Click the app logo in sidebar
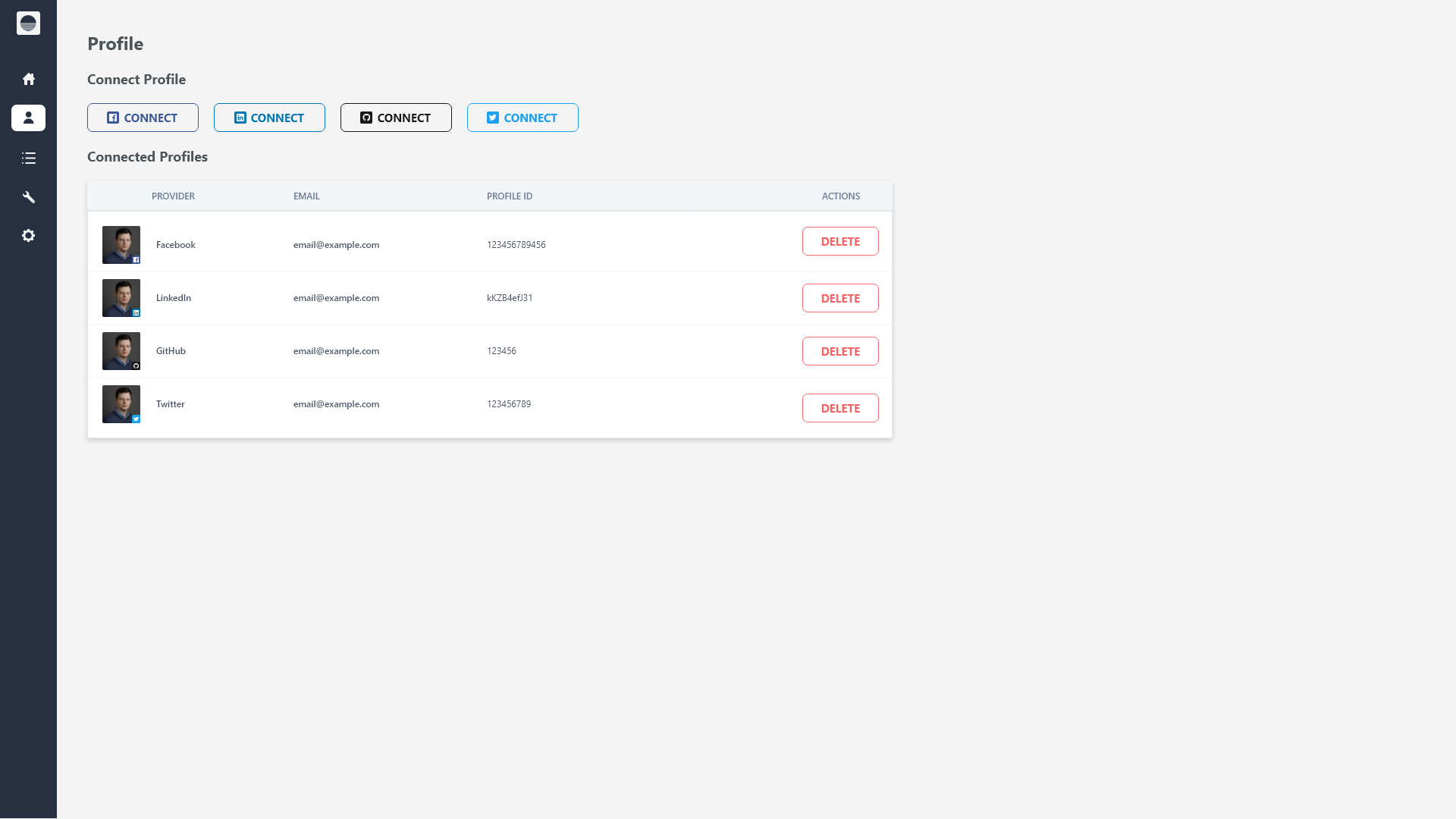Image resolution: width=1456 pixels, height=819 pixels. (28, 24)
